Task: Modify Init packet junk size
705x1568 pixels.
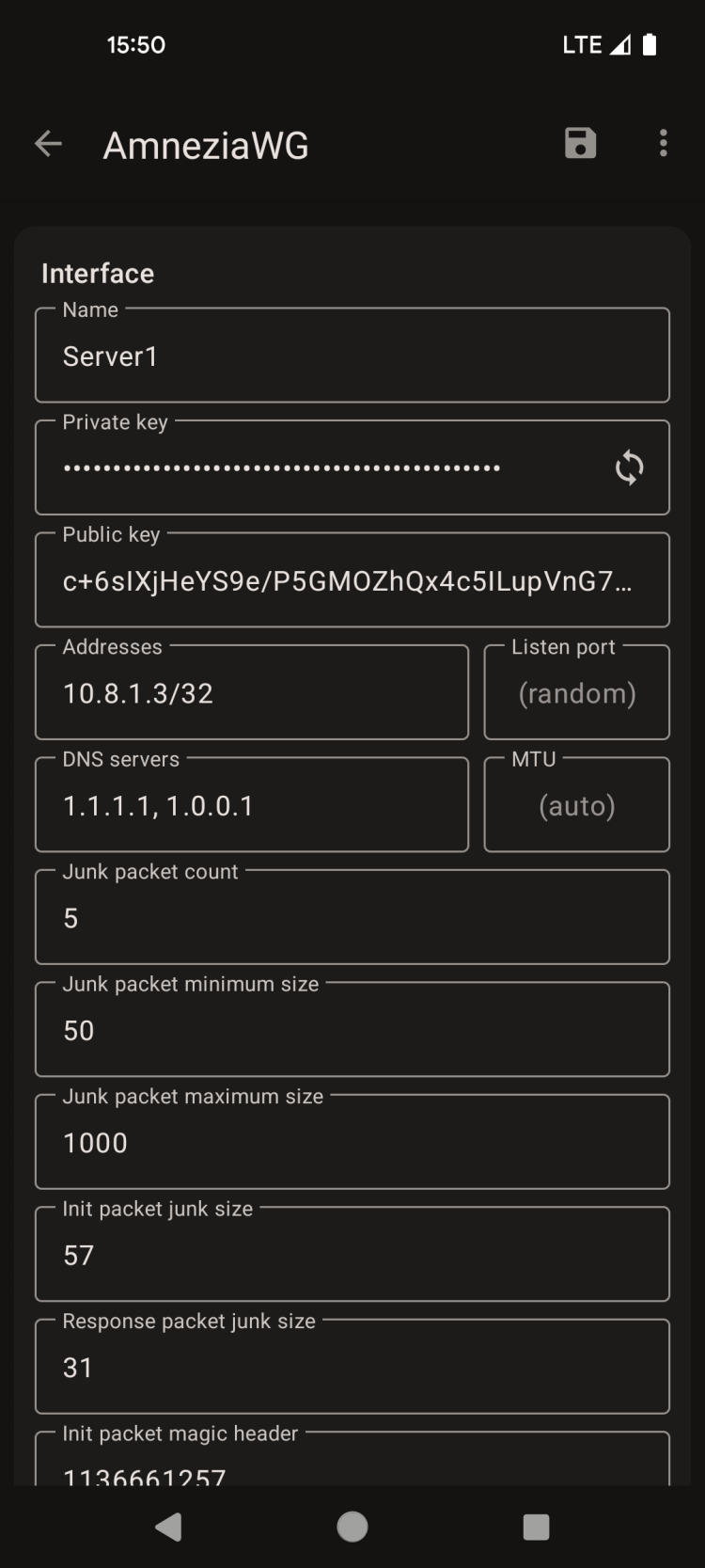Action: pyautogui.click(x=352, y=1256)
